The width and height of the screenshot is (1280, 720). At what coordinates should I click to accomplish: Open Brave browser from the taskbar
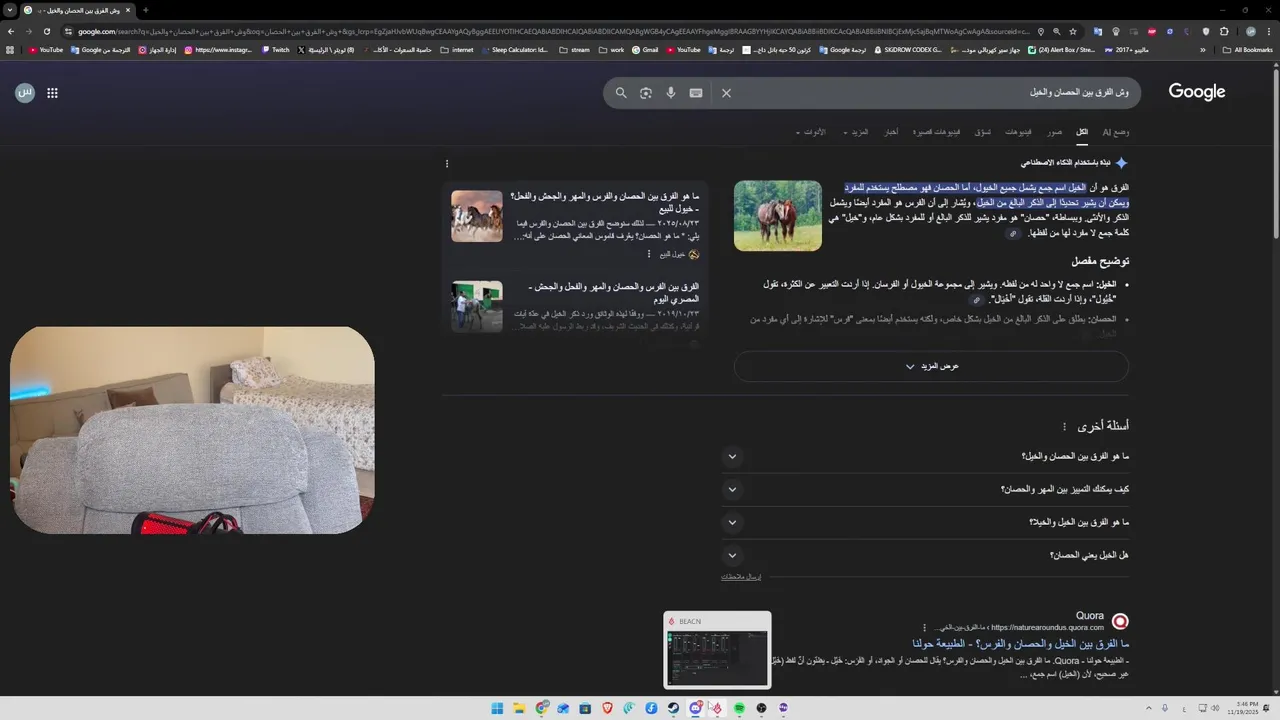tap(607, 708)
